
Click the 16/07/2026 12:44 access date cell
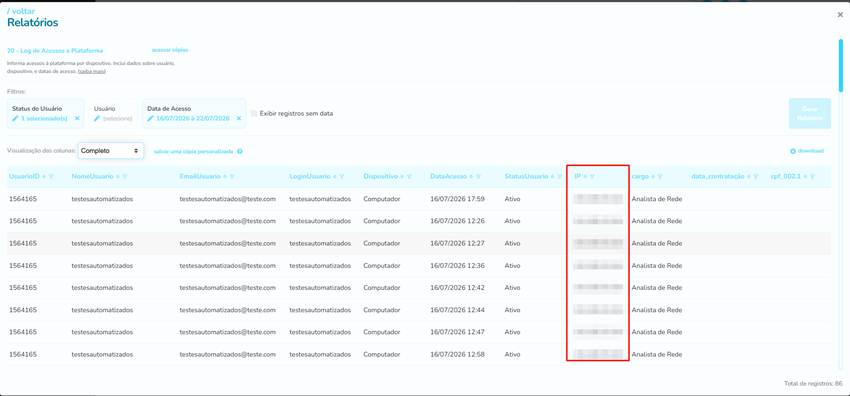coord(457,310)
